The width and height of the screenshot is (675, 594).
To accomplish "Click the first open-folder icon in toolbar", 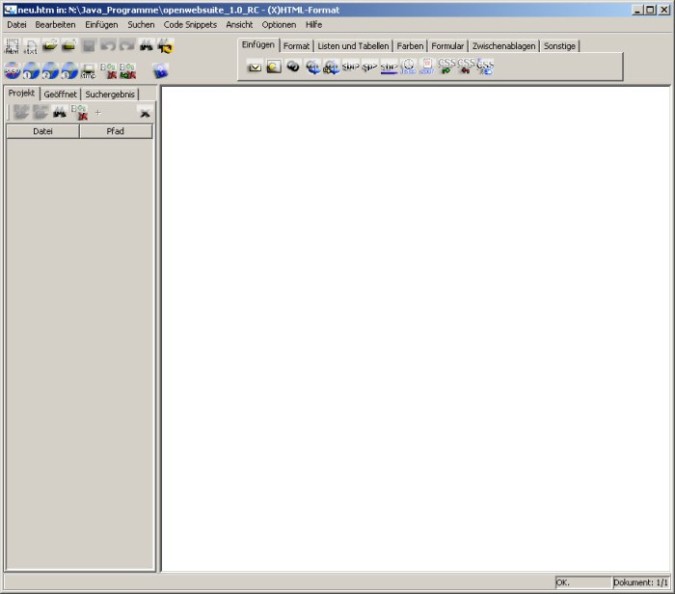I will tap(50, 45).
